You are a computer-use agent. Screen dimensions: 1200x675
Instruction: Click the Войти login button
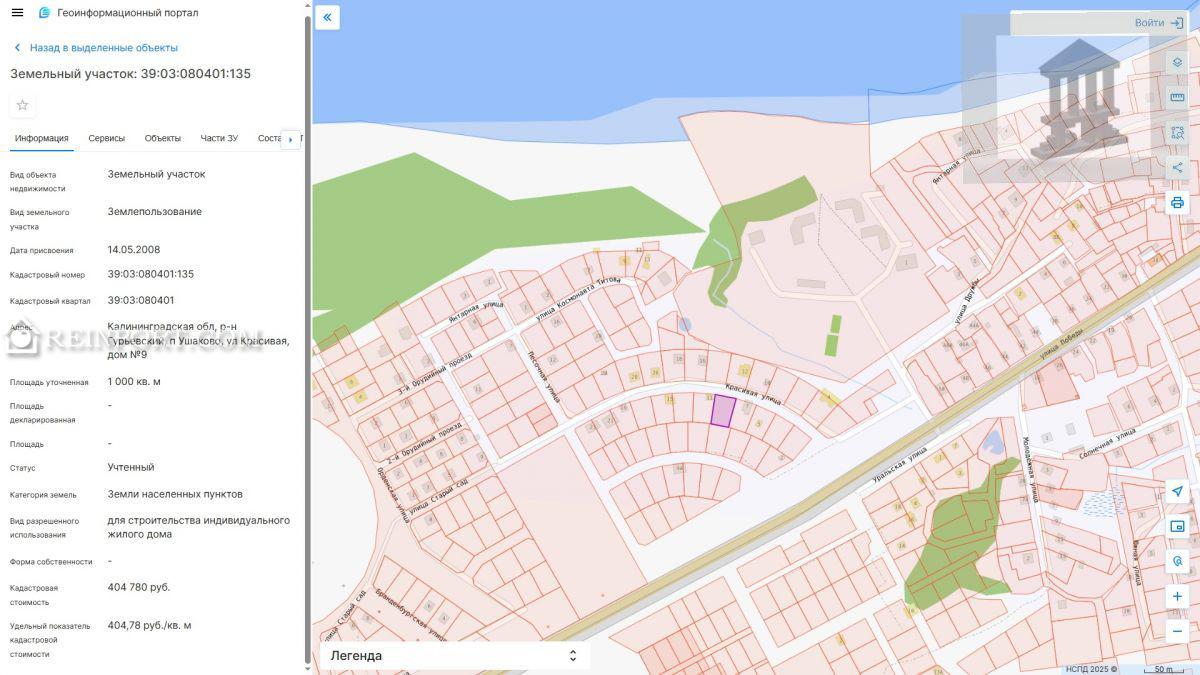pos(1158,23)
